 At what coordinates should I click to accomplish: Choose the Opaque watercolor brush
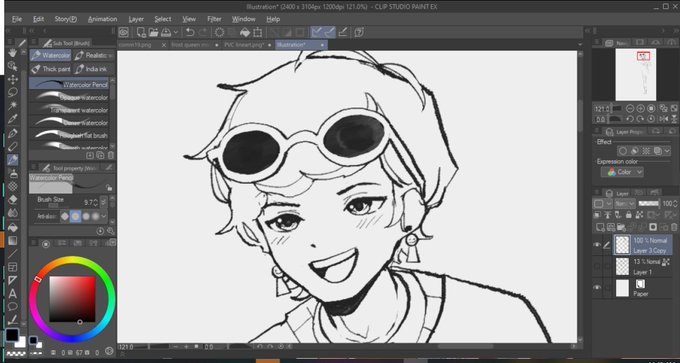point(69,98)
